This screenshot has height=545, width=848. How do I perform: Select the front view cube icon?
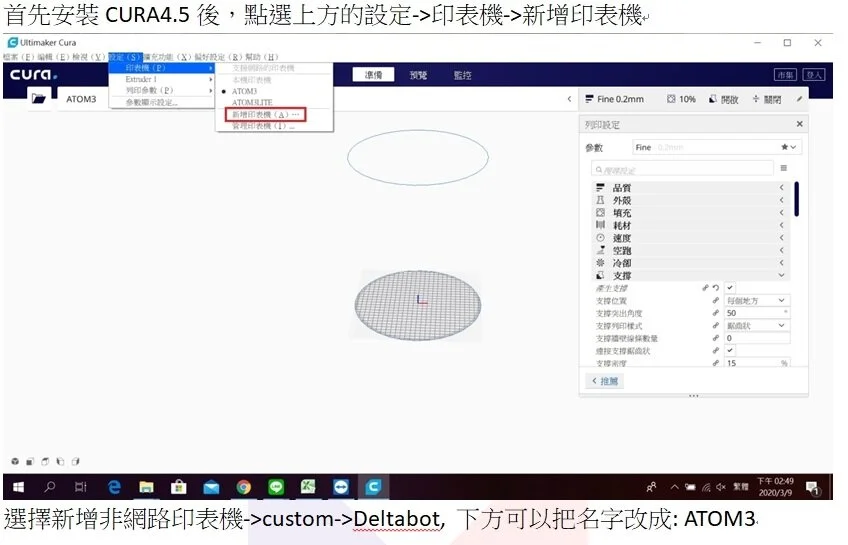30,461
